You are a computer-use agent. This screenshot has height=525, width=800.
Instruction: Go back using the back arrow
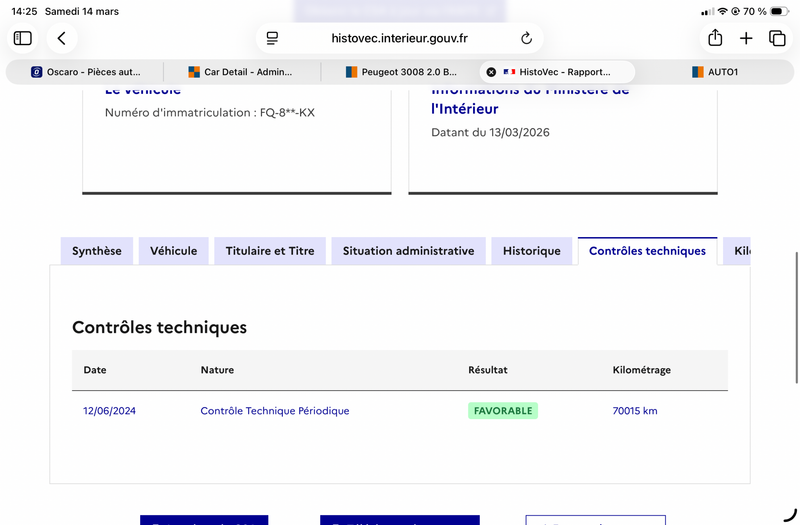[62, 38]
